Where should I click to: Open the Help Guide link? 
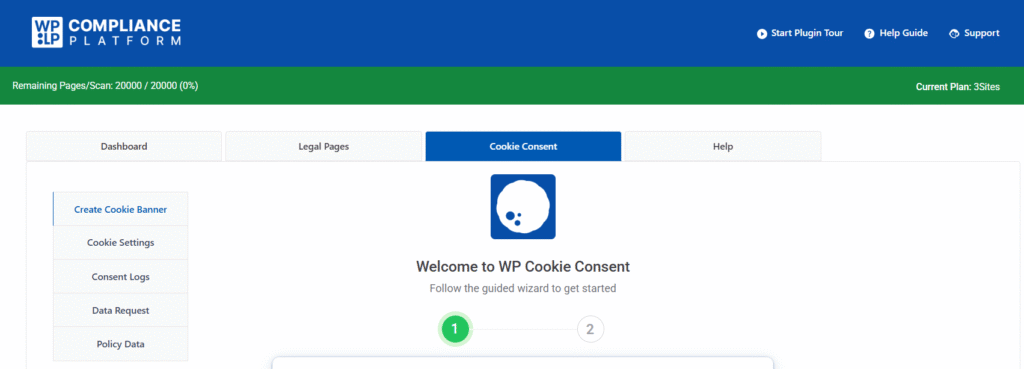896,33
